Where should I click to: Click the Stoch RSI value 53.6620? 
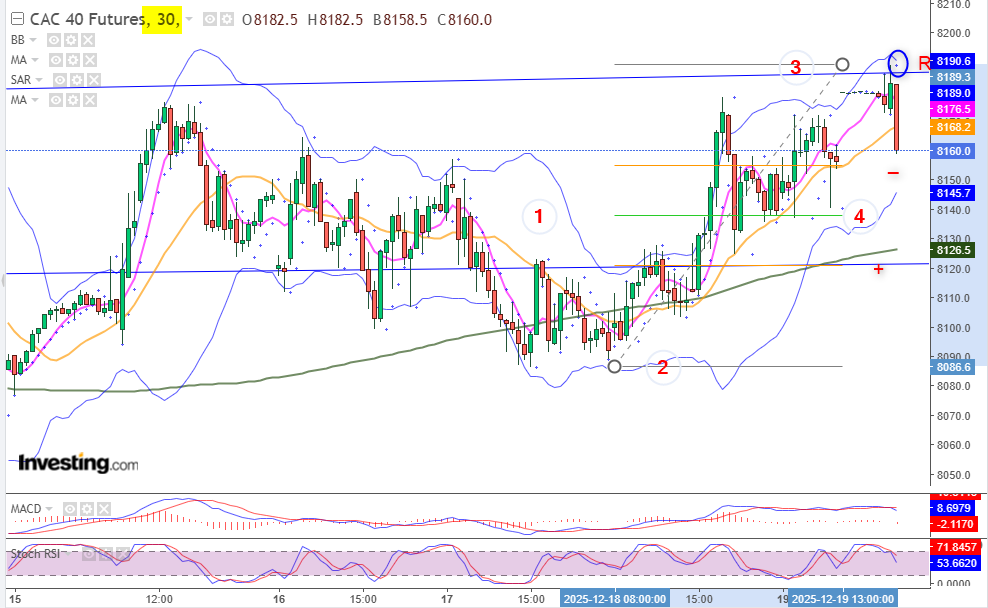point(956,563)
